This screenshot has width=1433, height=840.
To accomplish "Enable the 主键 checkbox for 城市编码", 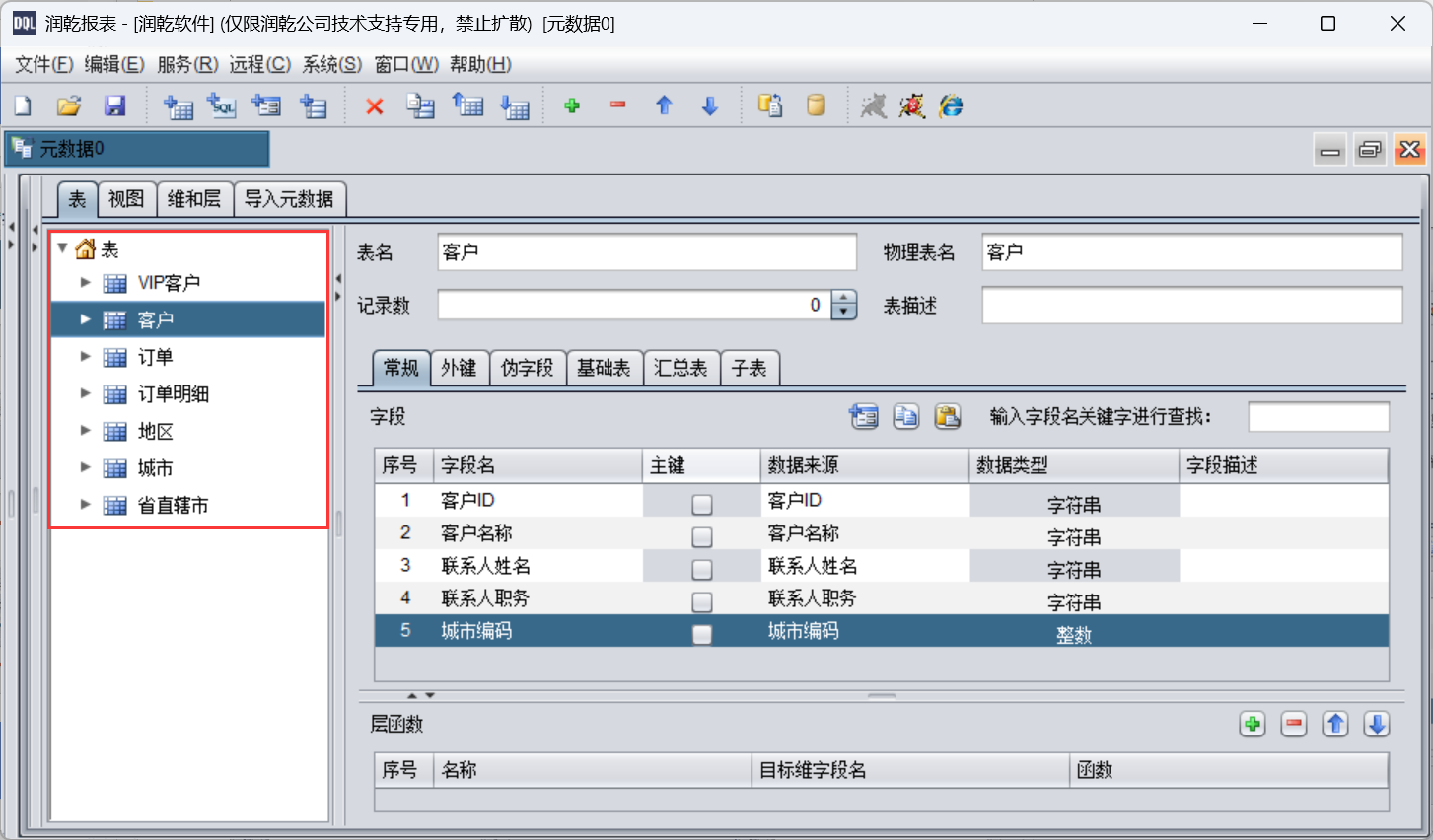I will [x=701, y=635].
